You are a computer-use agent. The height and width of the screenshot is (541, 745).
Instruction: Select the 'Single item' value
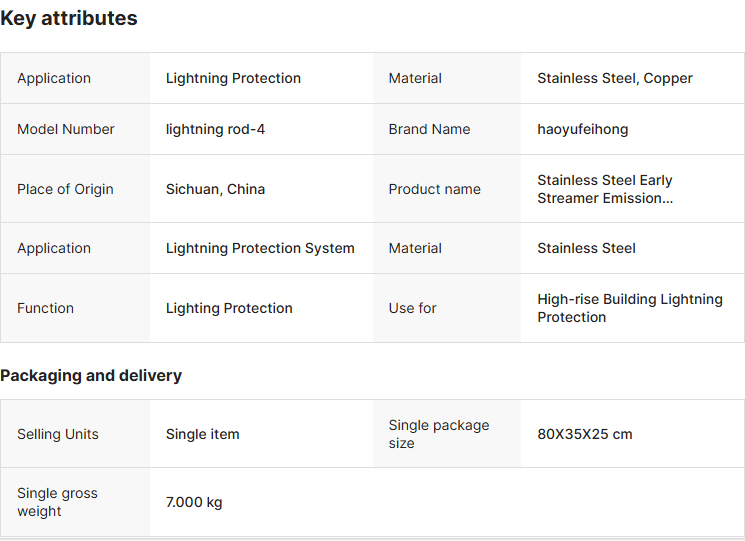click(x=202, y=434)
